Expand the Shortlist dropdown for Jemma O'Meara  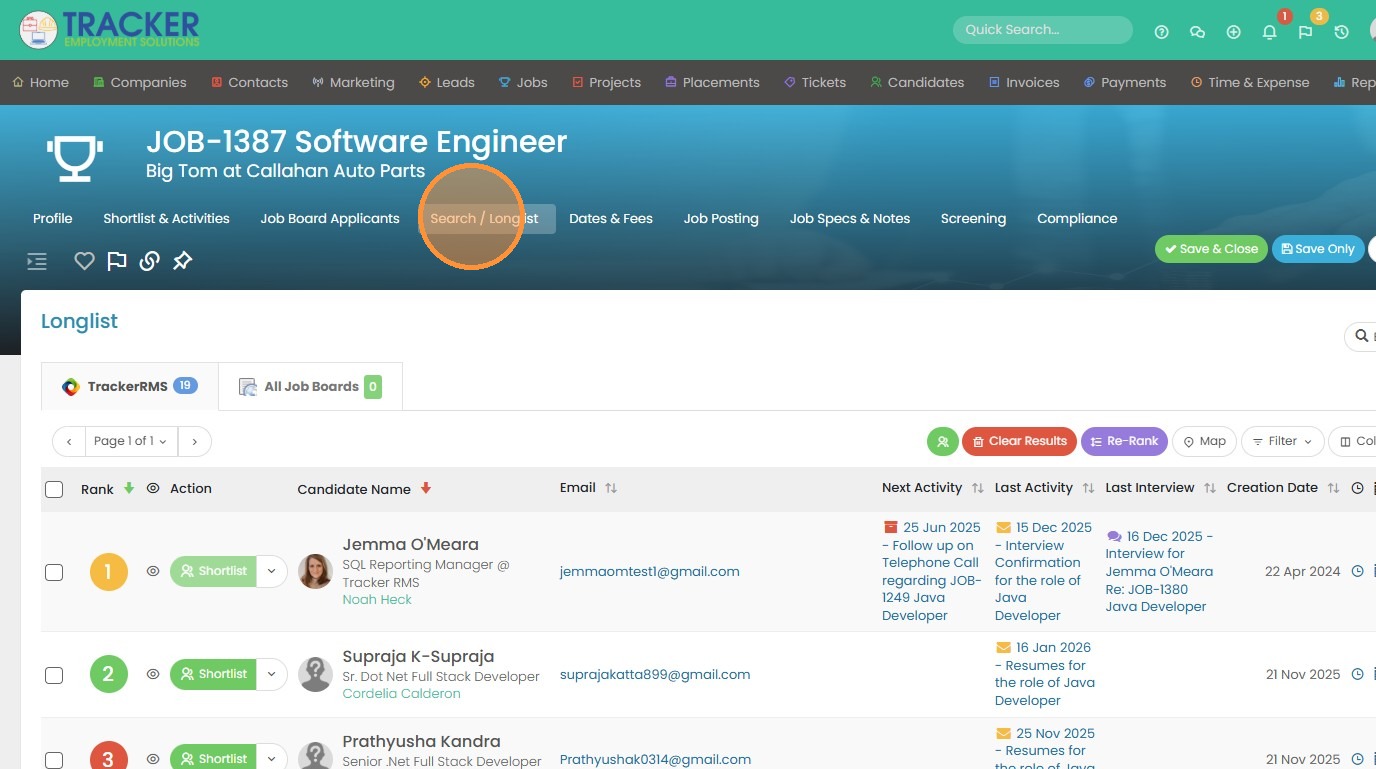272,571
